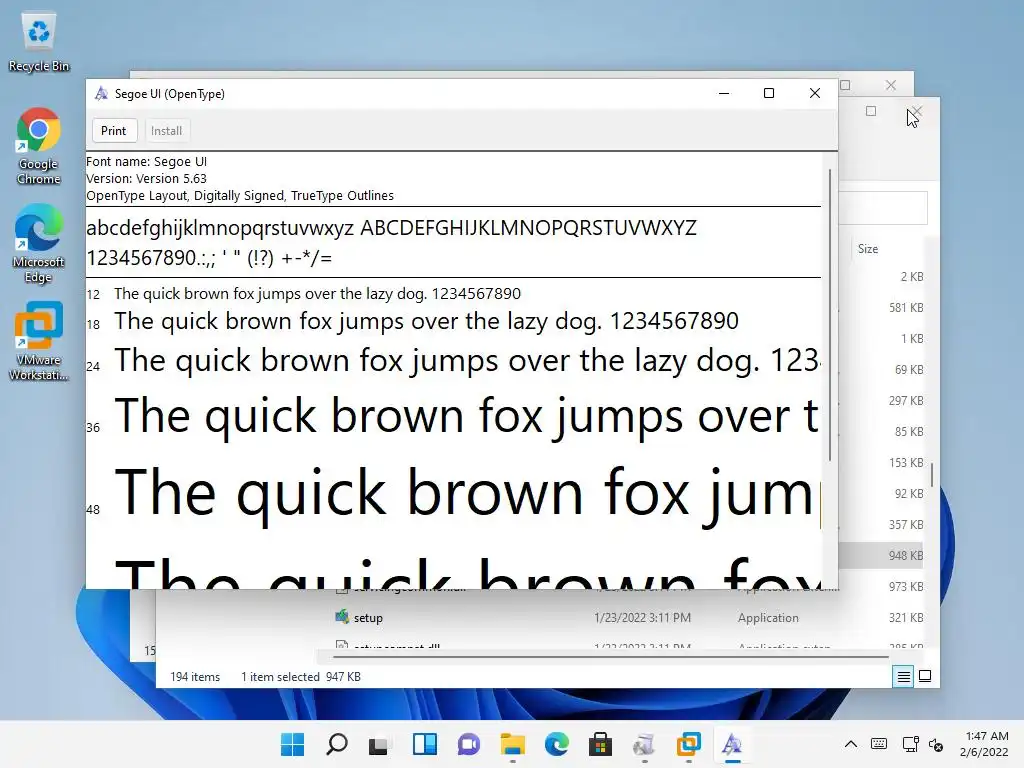Viewport: 1024px width, 768px height.
Task: Click the font viewer vertical scrollbar
Action: [x=829, y=315]
